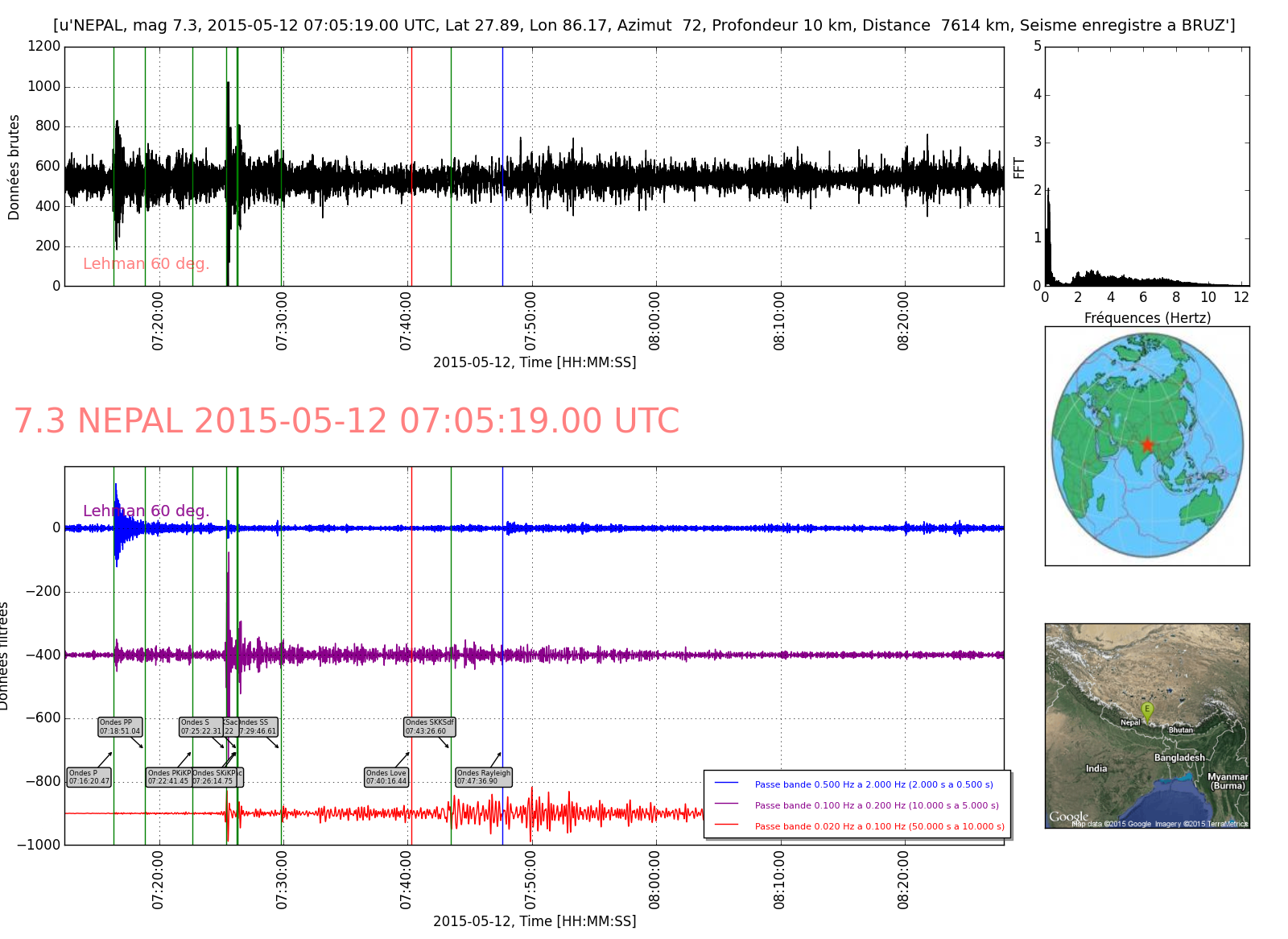Click the Google logo on satellite map
The image size is (1288, 939).
1068,817
